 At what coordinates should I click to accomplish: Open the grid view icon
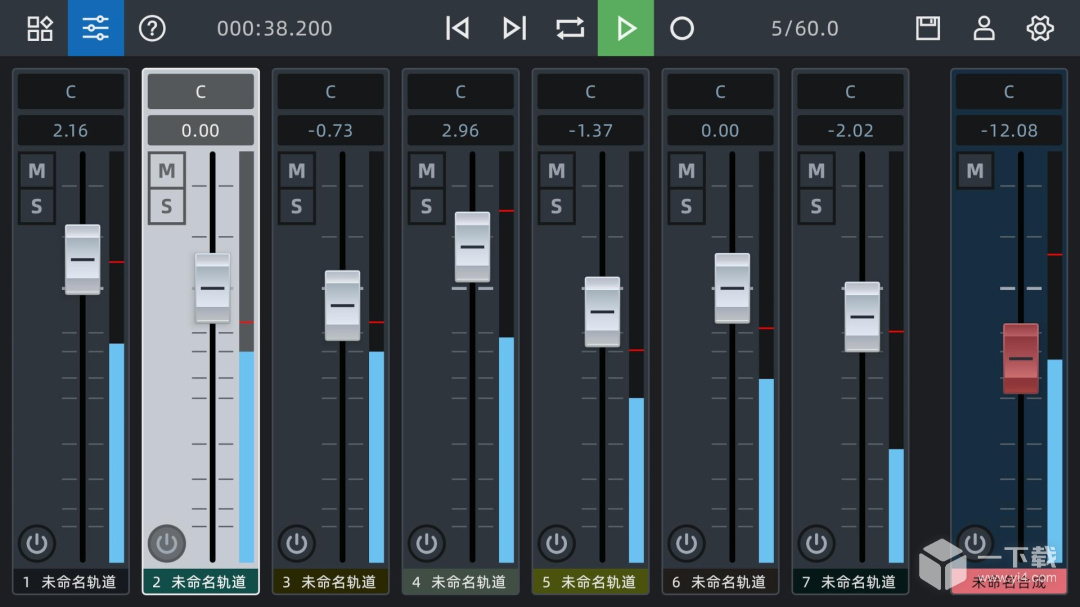tap(40, 28)
